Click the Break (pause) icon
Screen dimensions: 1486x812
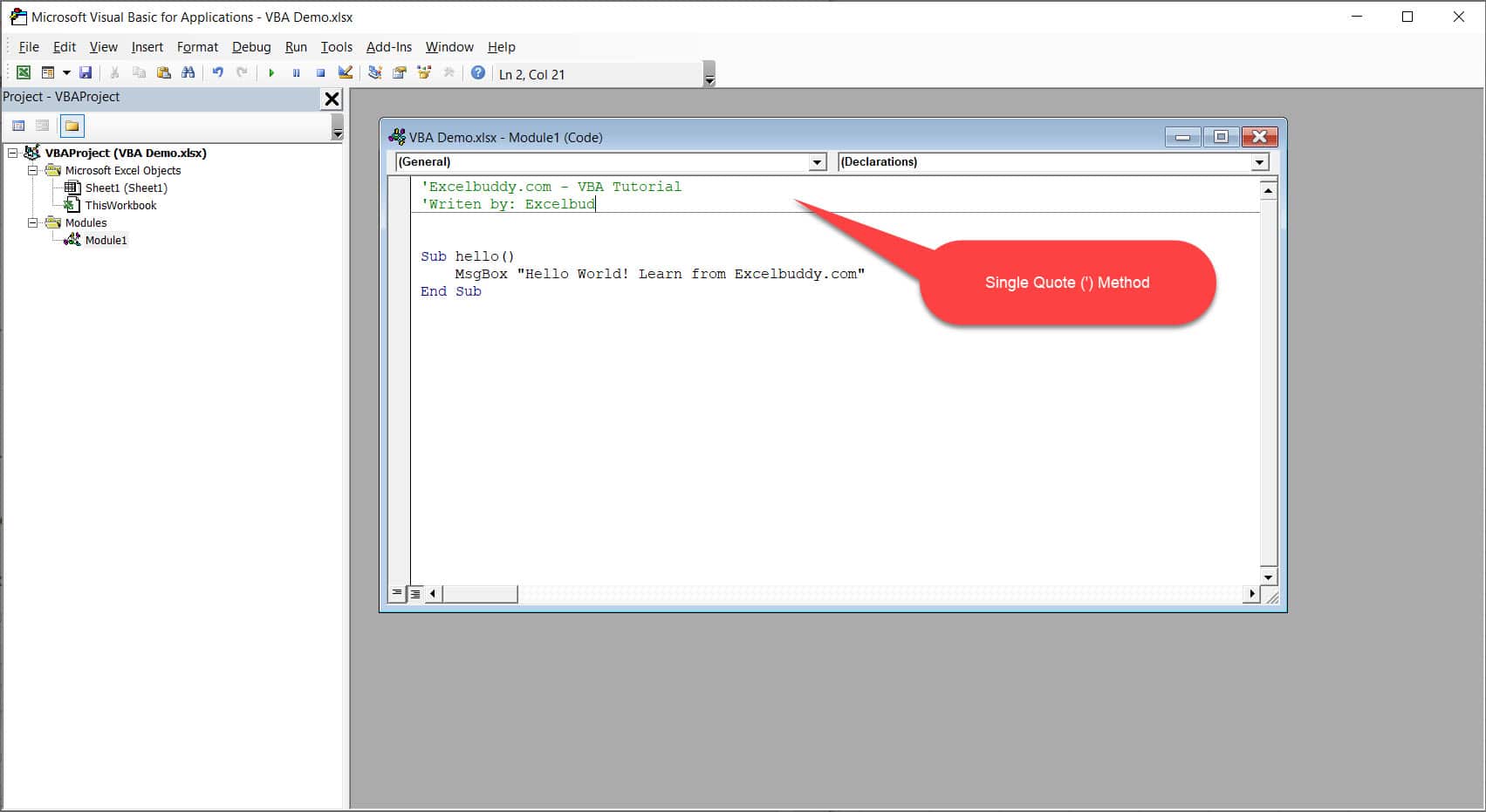(x=296, y=73)
